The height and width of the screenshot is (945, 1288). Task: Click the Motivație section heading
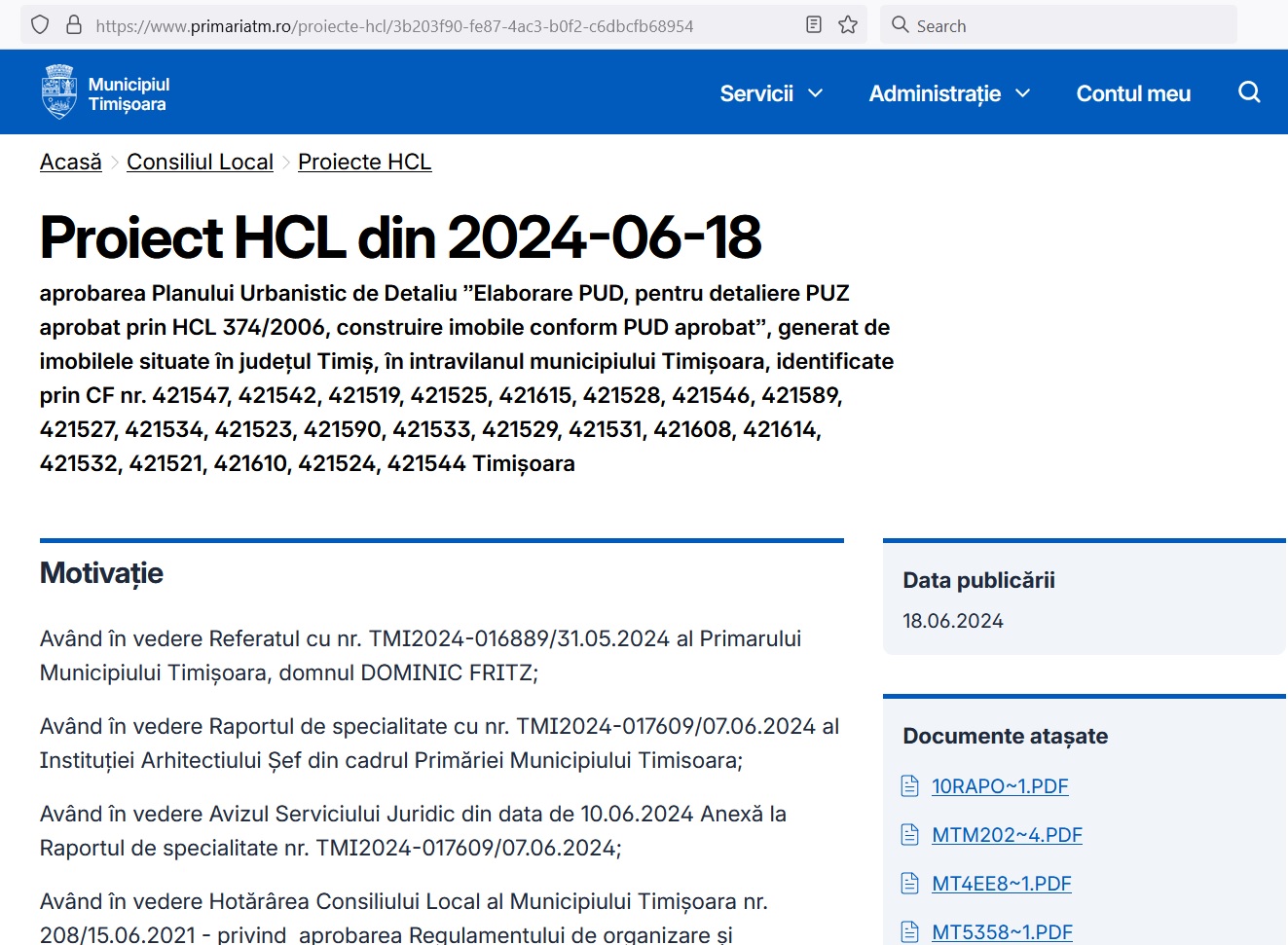tap(101, 573)
